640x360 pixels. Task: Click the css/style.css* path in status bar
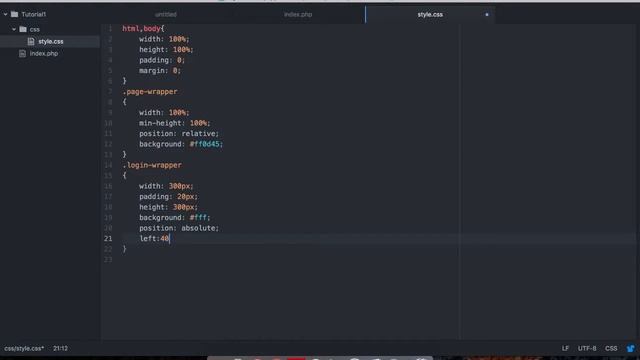click(24, 348)
